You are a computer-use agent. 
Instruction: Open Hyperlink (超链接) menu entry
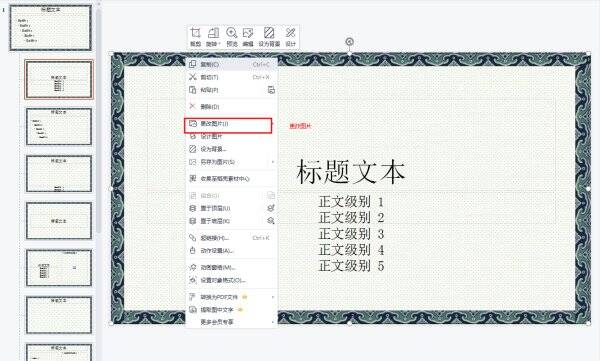231,238
